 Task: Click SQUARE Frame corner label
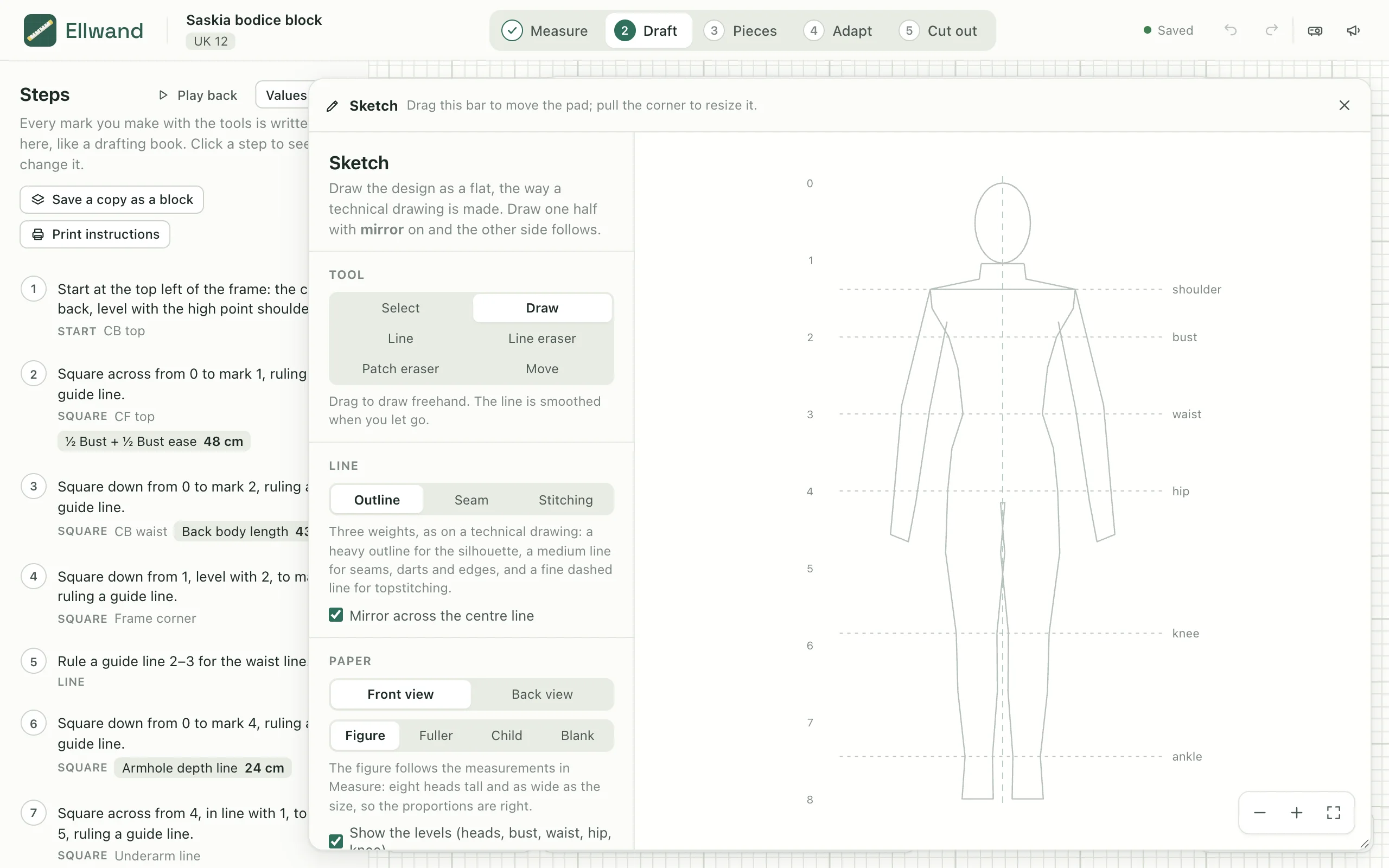tap(127, 619)
